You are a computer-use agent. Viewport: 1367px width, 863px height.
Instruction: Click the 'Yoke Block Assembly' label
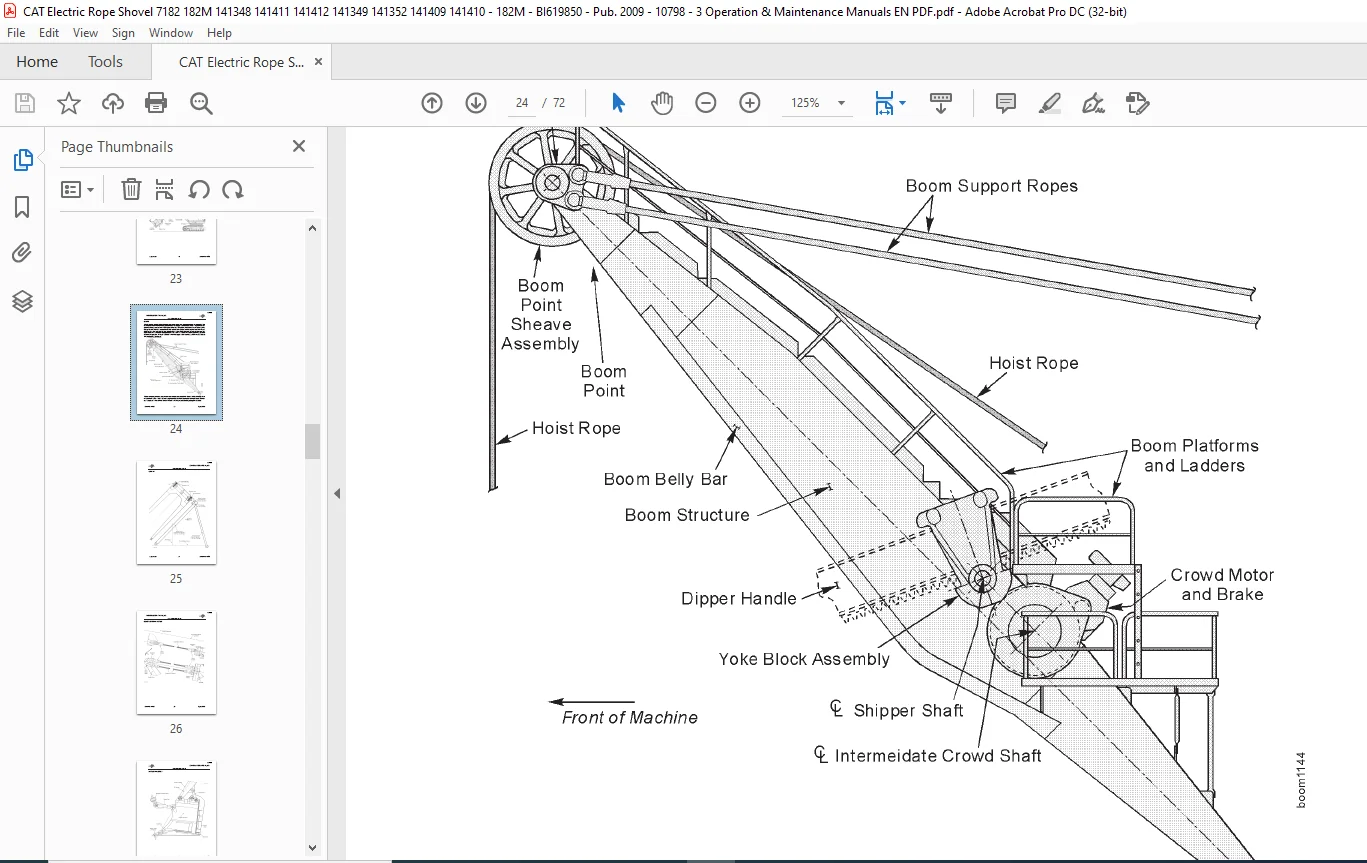click(804, 659)
